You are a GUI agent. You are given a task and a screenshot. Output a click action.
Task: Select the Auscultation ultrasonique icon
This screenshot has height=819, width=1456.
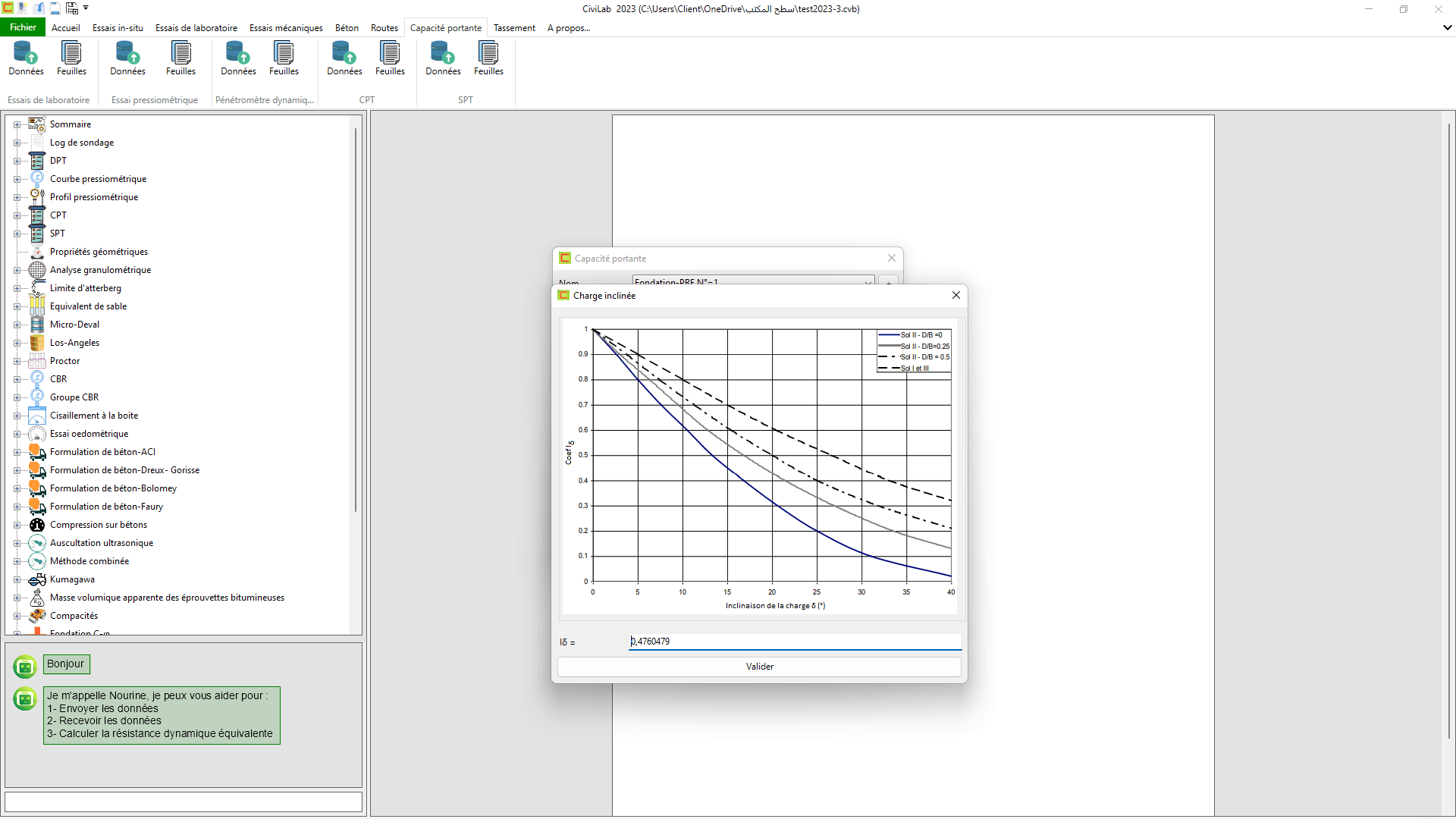tap(37, 543)
